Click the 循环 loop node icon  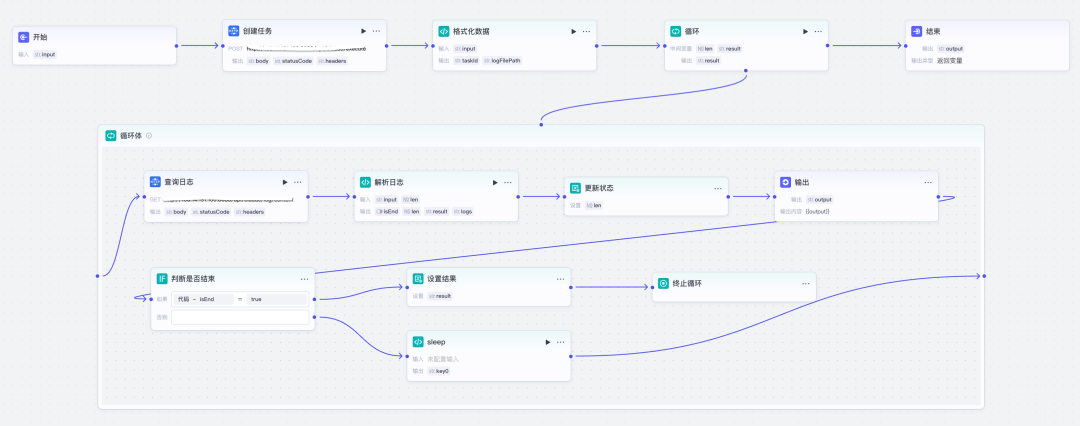[676, 31]
